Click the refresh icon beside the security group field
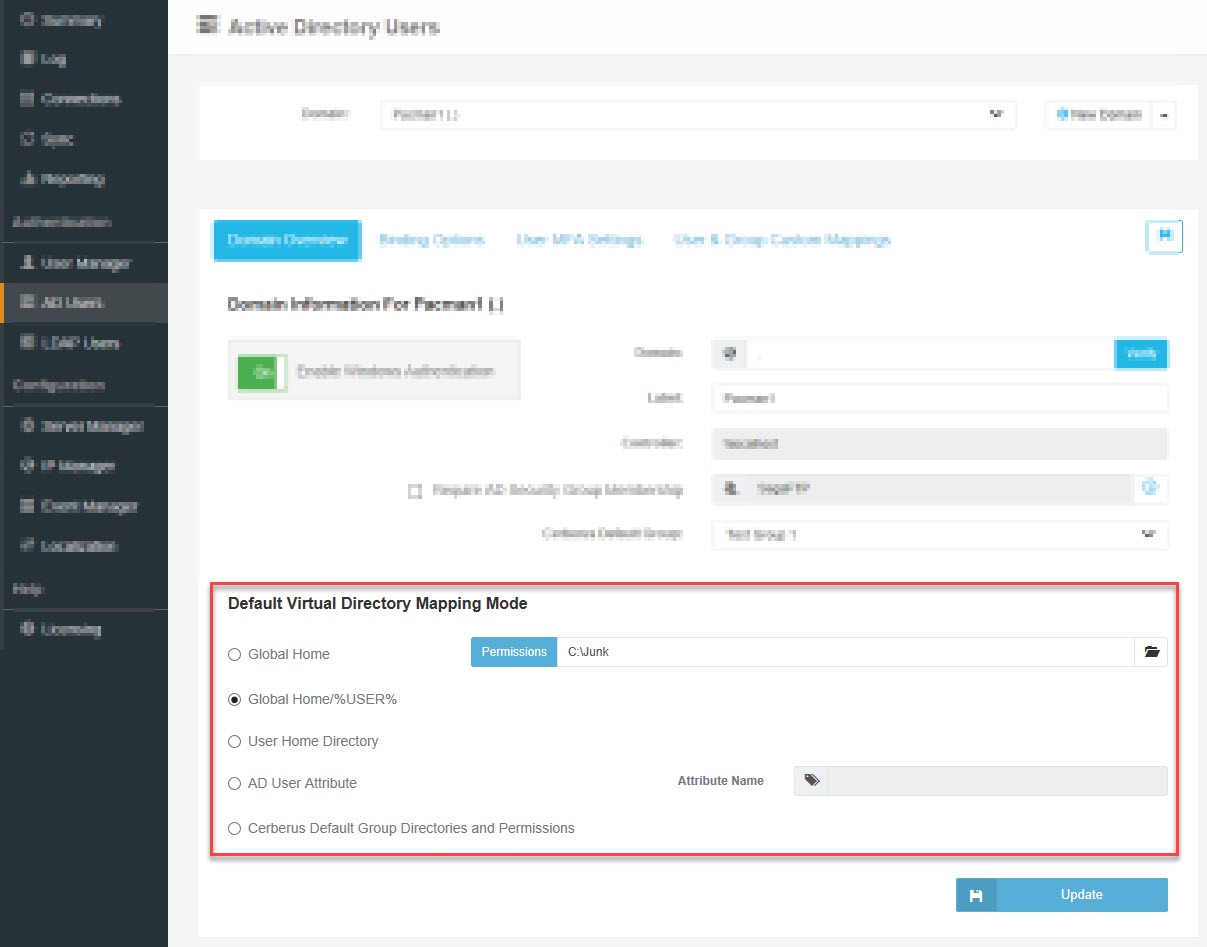The height and width of the screenshot is (947, 1207). (1150, 488)
